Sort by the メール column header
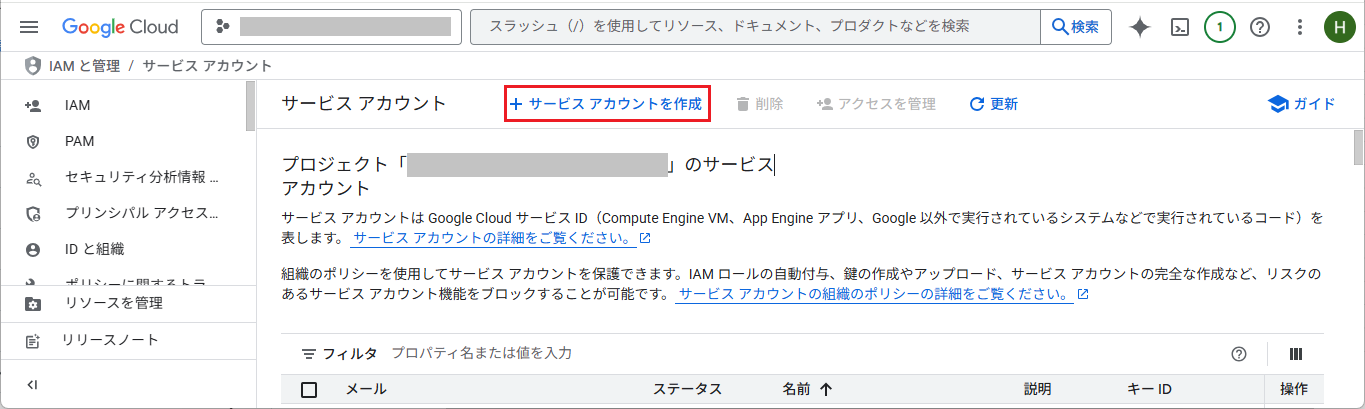The image size is (1365, 409). (x=366, y=390)
